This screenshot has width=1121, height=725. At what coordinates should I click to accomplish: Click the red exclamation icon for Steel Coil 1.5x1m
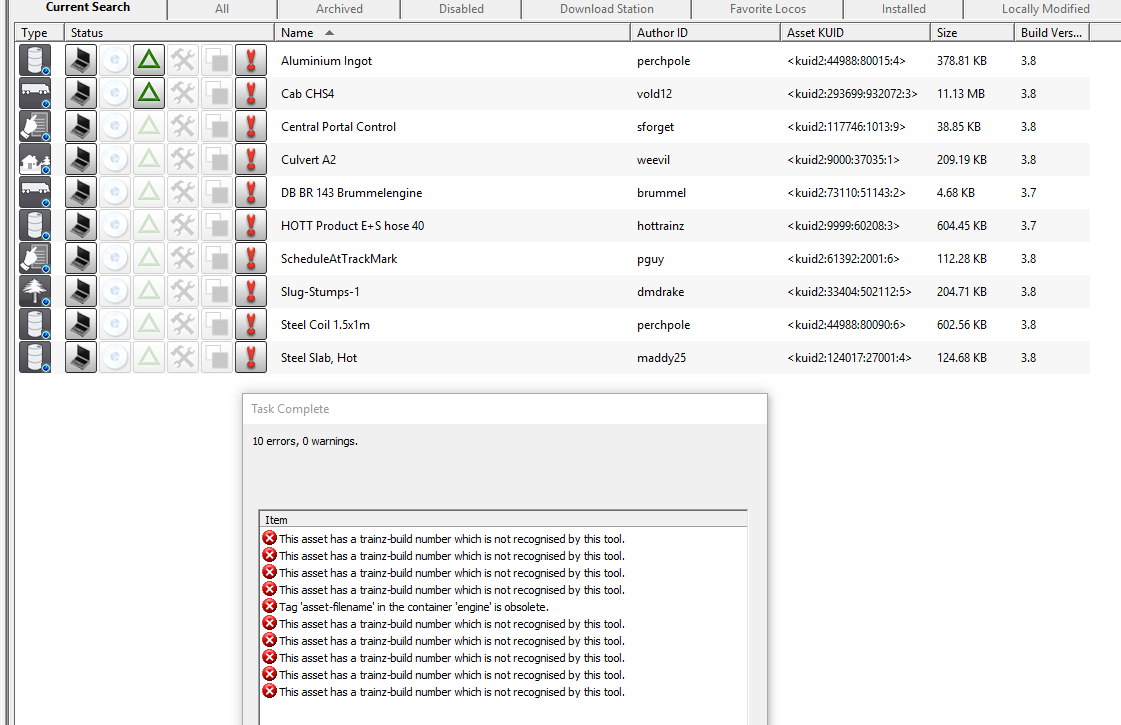(x=251, y=325)
